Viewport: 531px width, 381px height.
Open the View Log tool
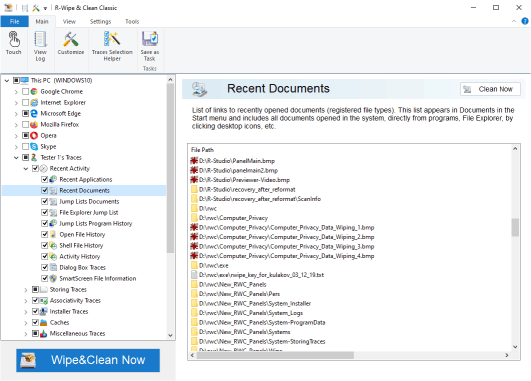click(x=40, y=46)
